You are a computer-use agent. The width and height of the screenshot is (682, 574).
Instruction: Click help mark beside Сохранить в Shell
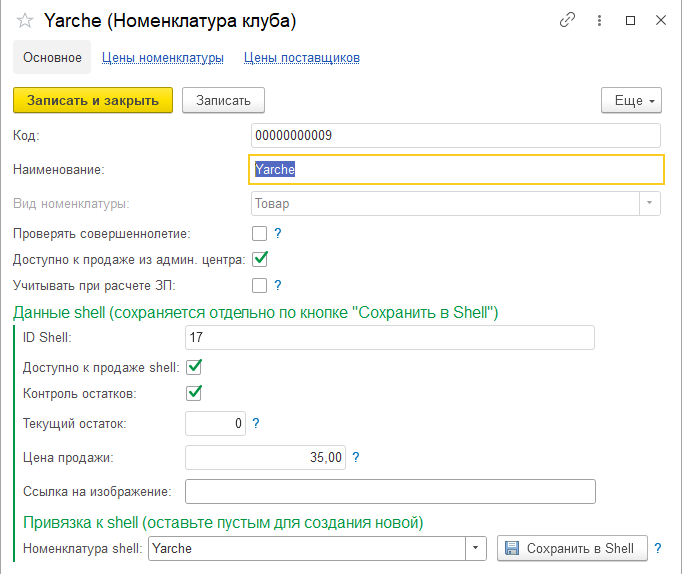[657, 548]
